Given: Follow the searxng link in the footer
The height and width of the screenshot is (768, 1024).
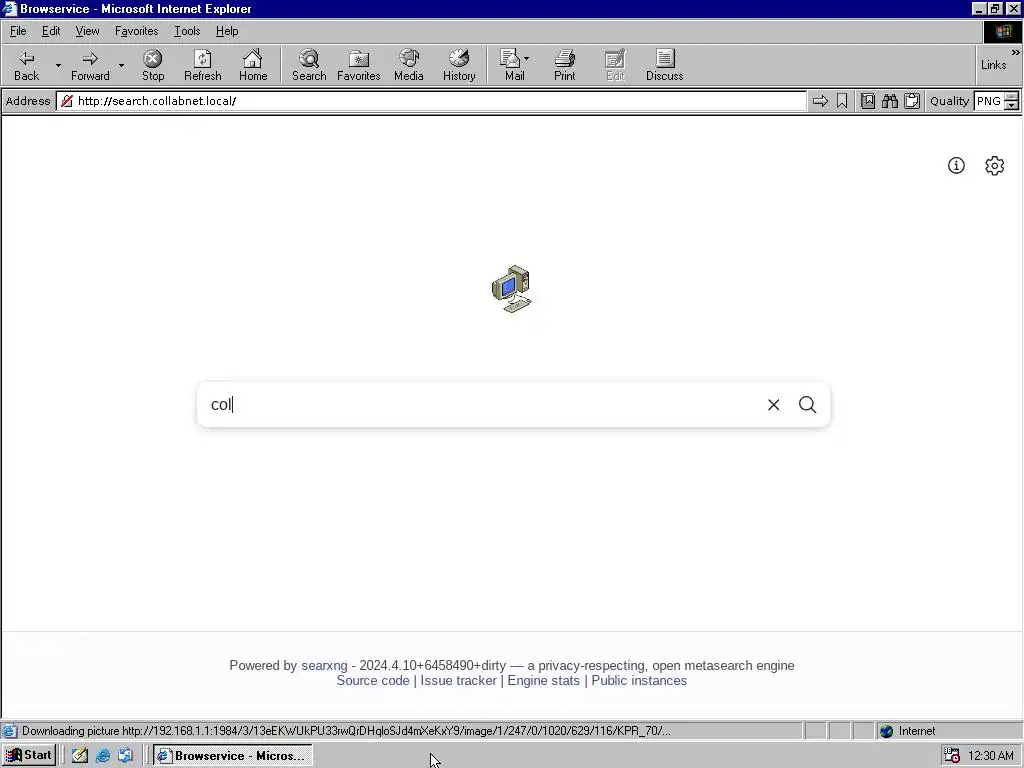Looking at the screenshot, I should [x=324, y=665].
